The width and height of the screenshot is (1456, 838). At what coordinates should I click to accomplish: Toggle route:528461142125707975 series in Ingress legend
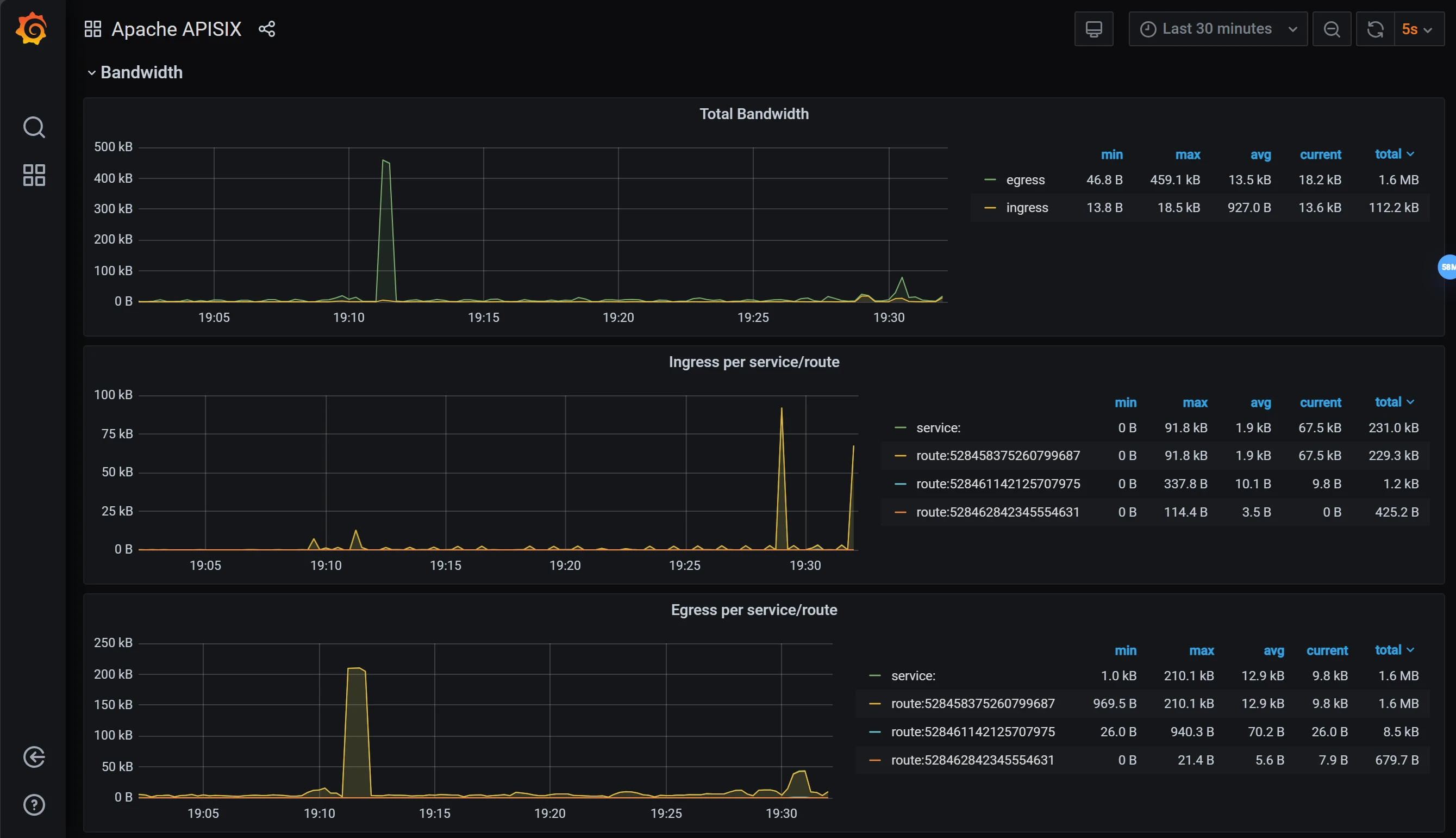click(998, 484)
